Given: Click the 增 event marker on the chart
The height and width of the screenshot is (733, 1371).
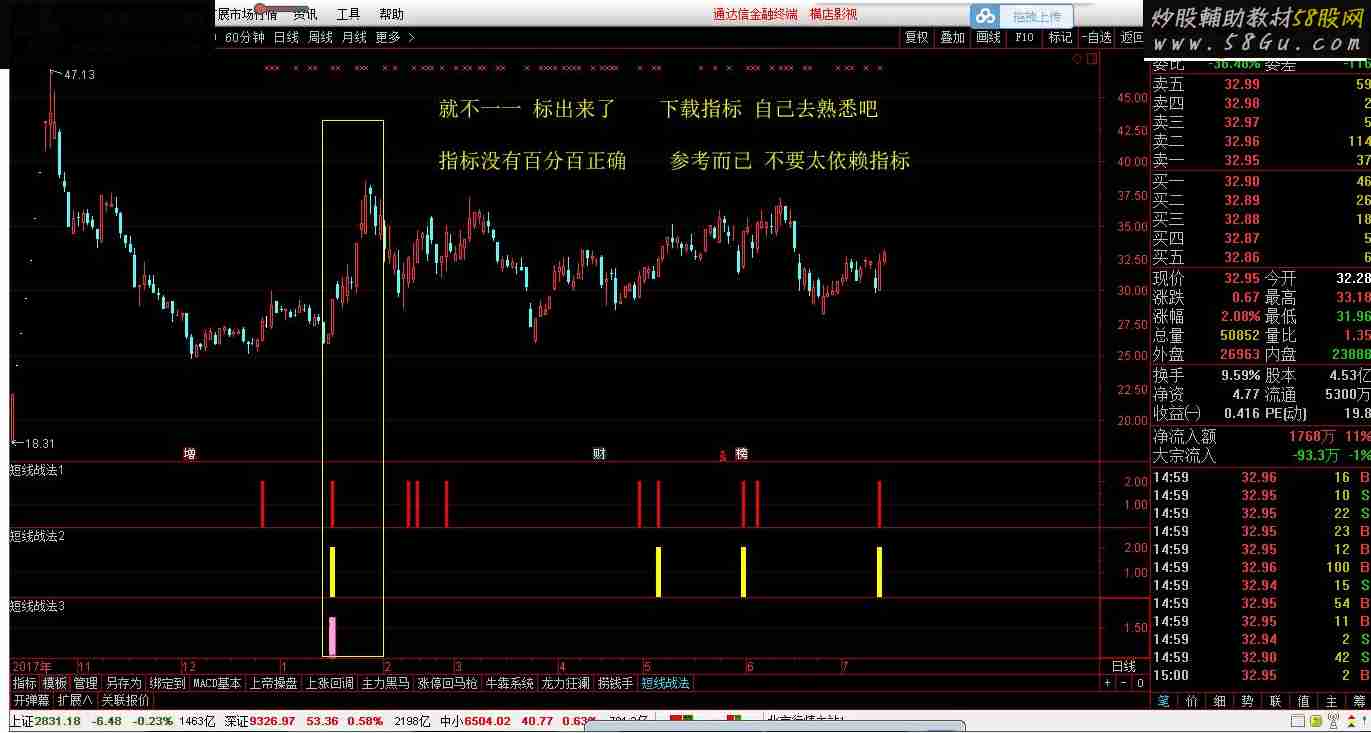Looking at the screenshot, I should point(189,454).
